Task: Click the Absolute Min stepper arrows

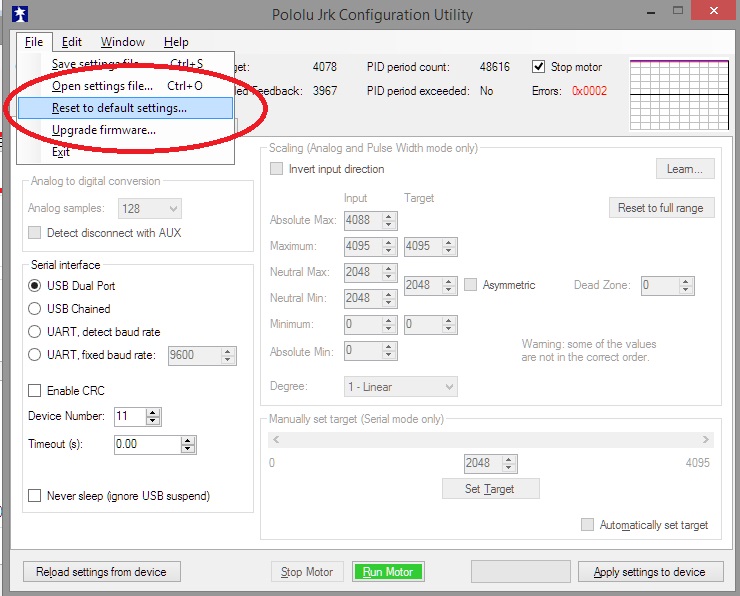Action: click(x=388, y=351)
